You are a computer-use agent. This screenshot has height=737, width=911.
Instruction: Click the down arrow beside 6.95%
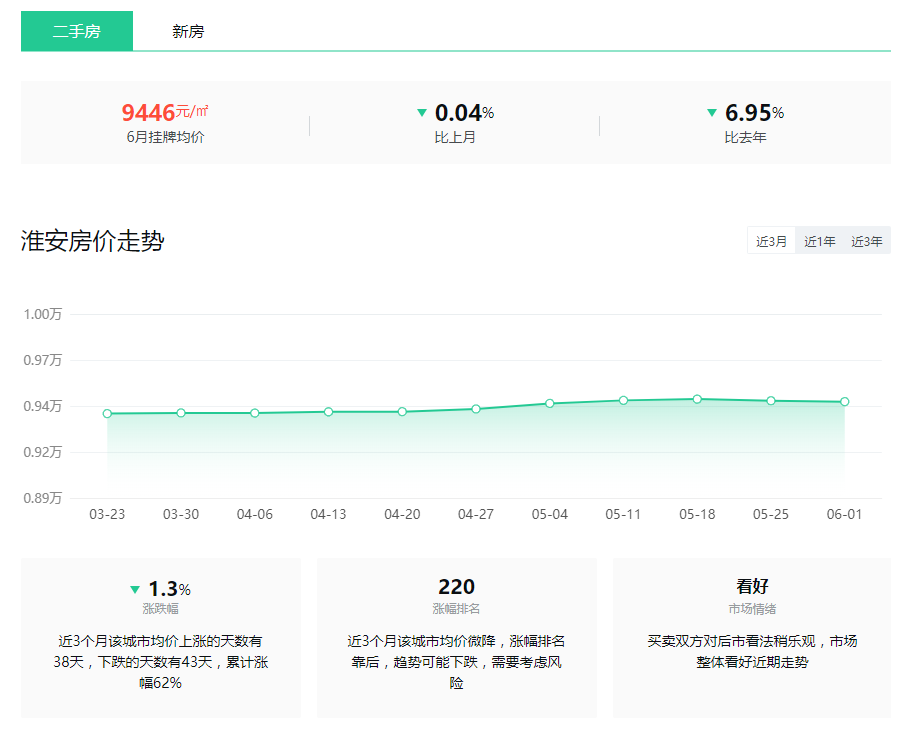point(712,113)
